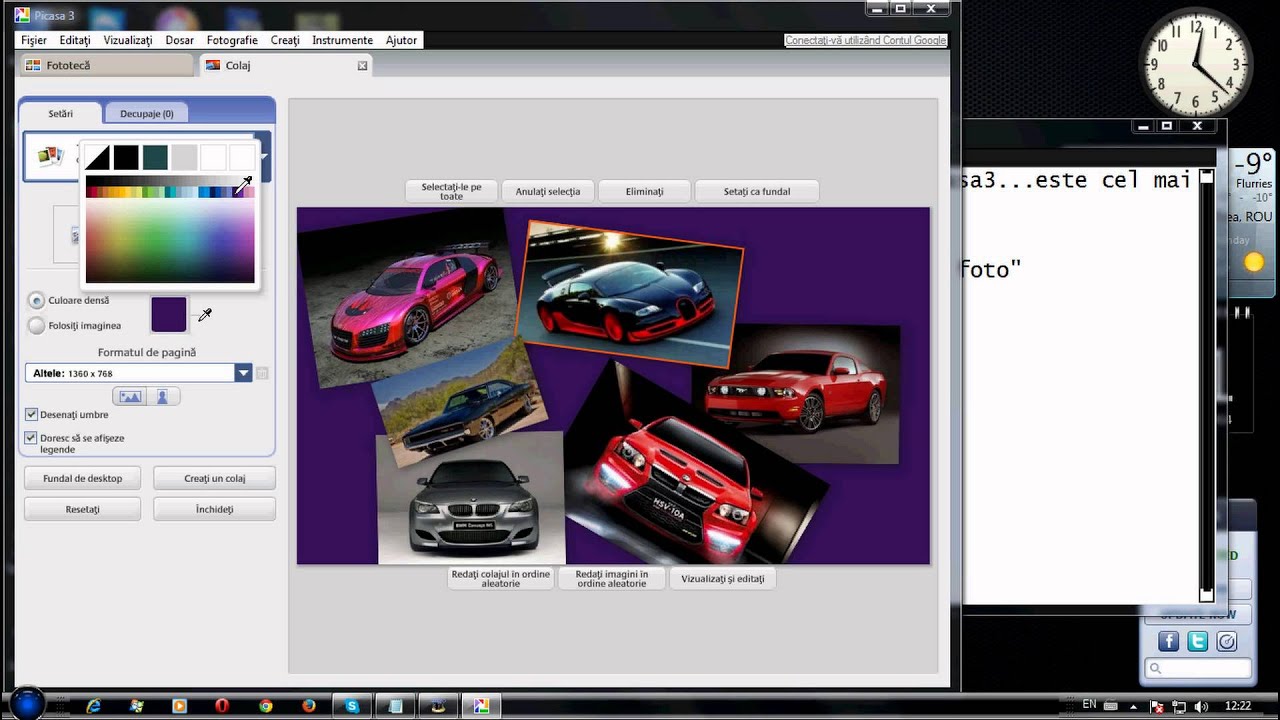Choose portrait page orientation icon
Screen dimensions: 1280x720
163,397
